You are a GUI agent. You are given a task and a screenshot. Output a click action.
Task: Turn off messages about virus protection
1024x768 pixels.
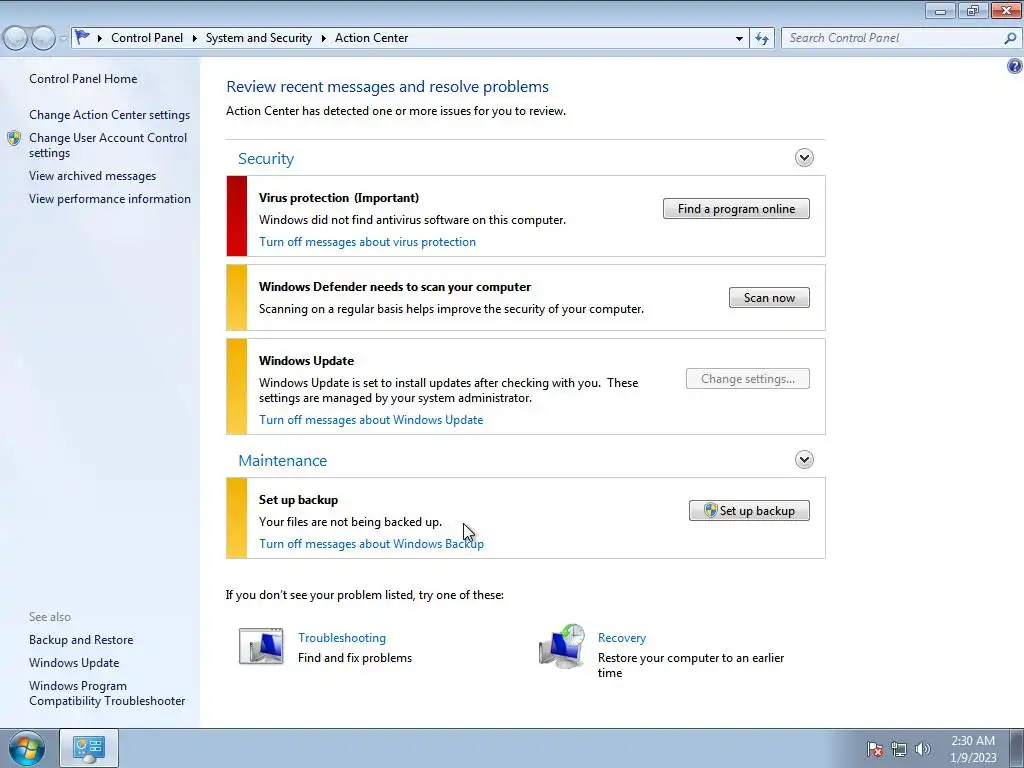click(x=367, y=242)
